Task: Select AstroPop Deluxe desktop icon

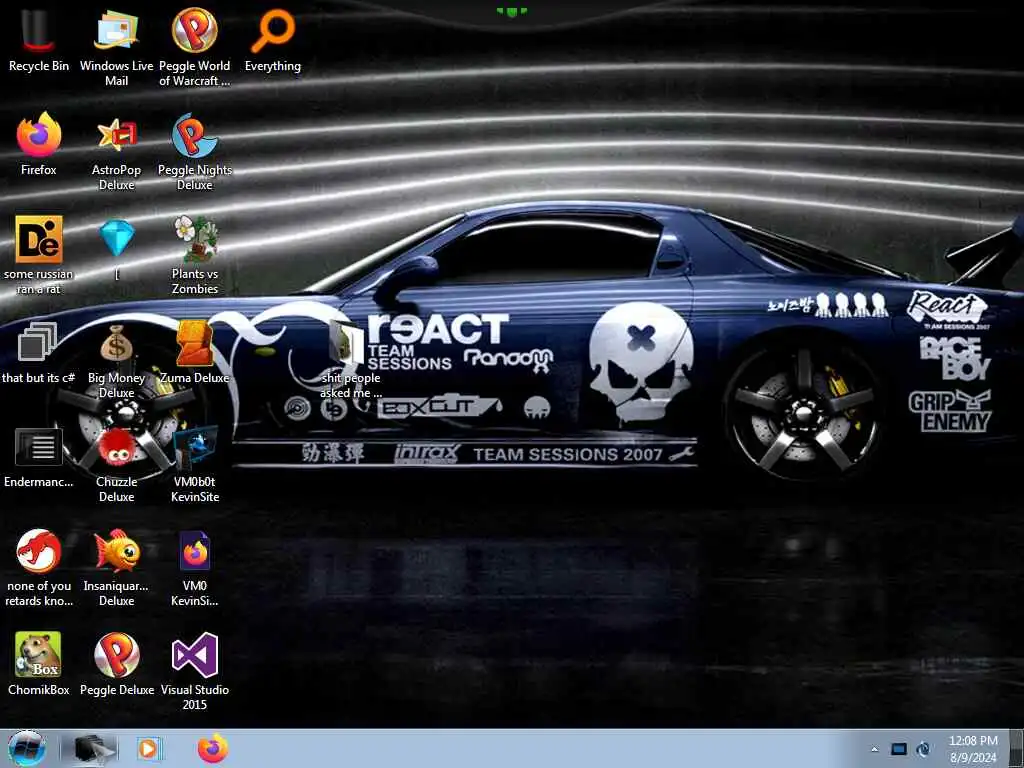Action: (116, 152)
